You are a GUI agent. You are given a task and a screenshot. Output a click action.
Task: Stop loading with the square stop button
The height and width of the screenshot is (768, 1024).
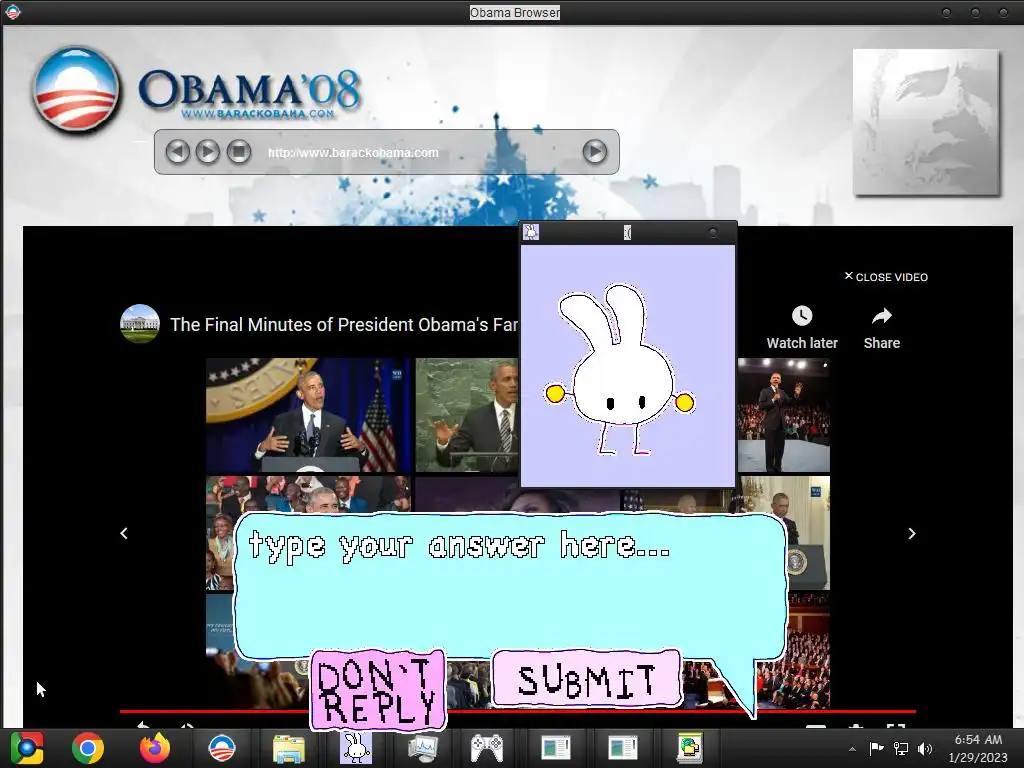239,152
